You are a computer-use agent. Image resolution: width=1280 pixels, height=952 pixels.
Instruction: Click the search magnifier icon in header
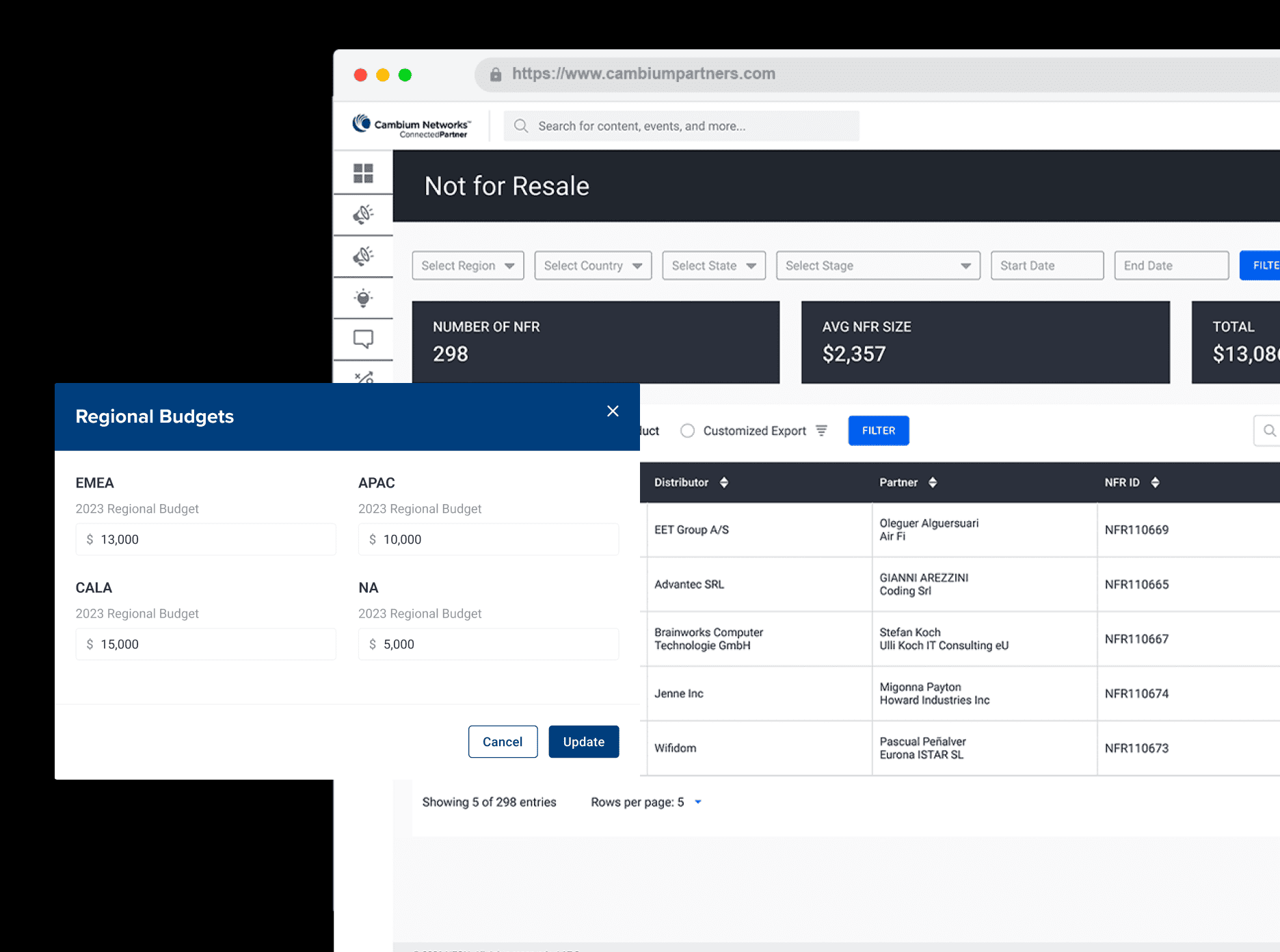(521, 126)
